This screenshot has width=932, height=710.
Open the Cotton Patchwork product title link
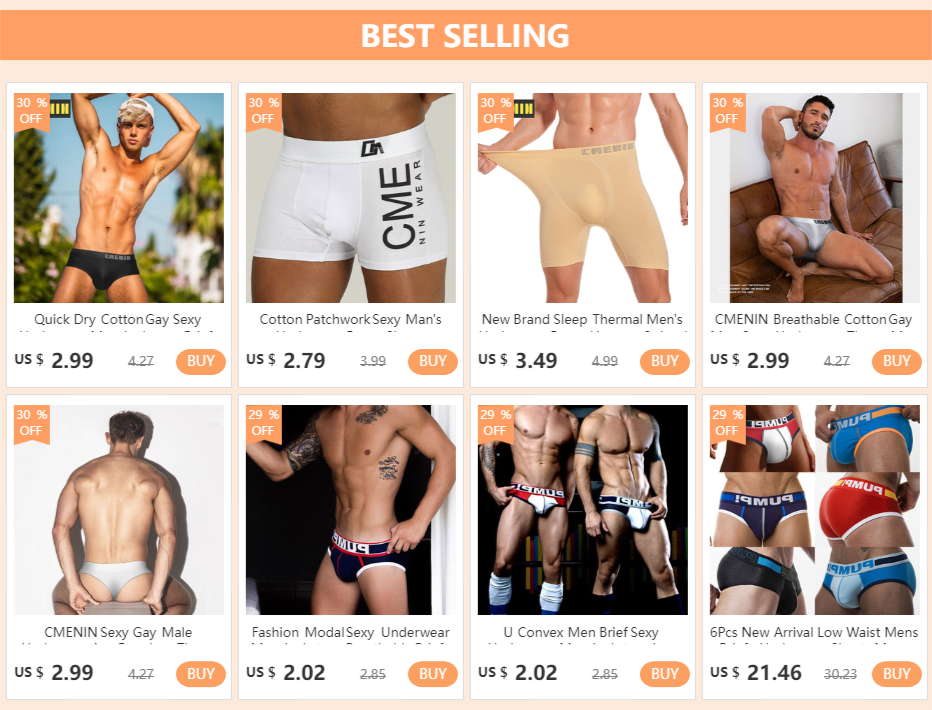[351, 321]
